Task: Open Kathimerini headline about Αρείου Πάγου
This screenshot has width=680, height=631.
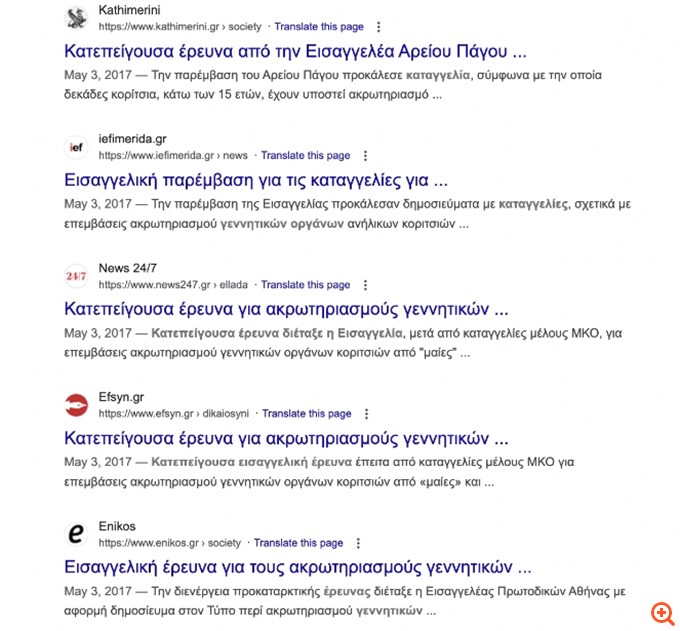Action: click(295, 51)
